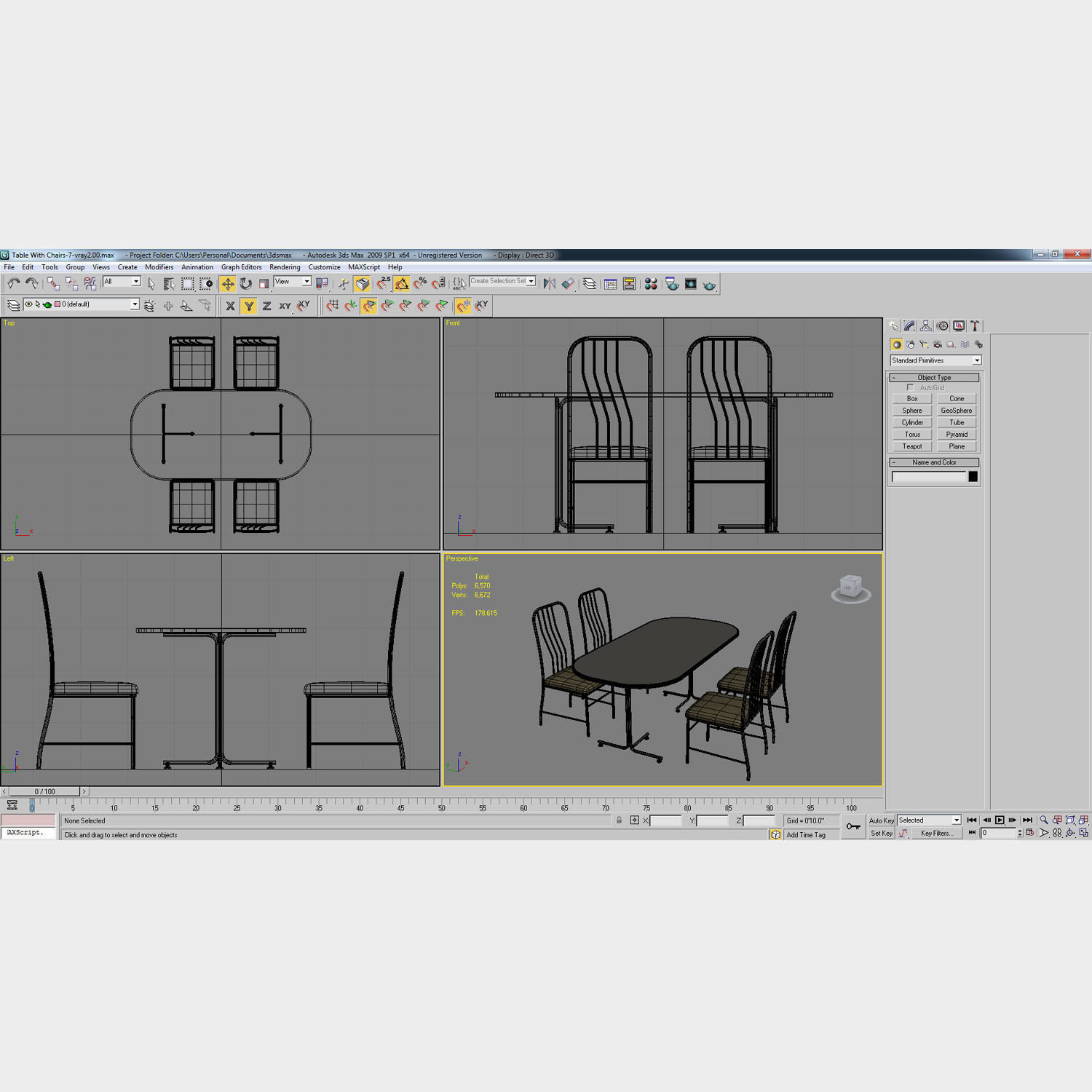Viewport: 1092px width, 1092px height.
Task: Switch to the Modify panel tab
Action: (909, 326)
